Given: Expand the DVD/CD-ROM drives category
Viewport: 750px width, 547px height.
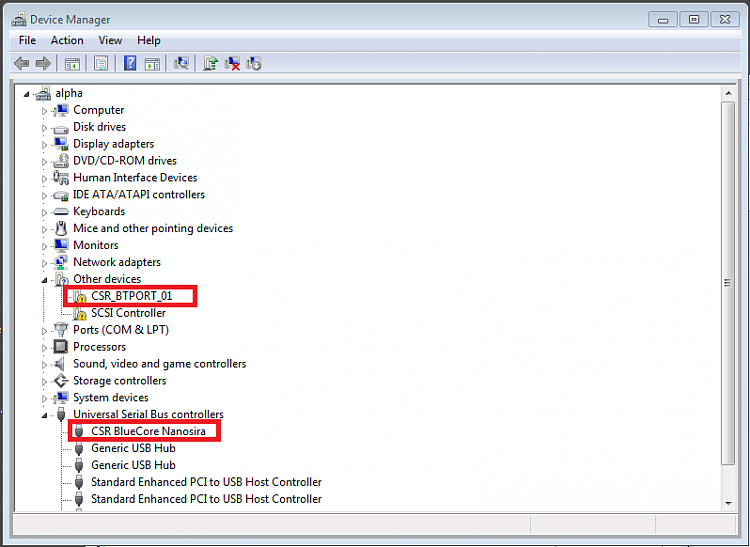Looking at the screenshot, I should click(44, 162).
